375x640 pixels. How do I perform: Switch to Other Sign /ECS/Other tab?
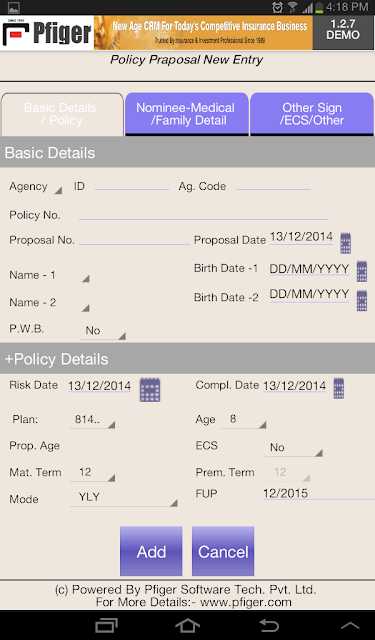coord(312,114)
